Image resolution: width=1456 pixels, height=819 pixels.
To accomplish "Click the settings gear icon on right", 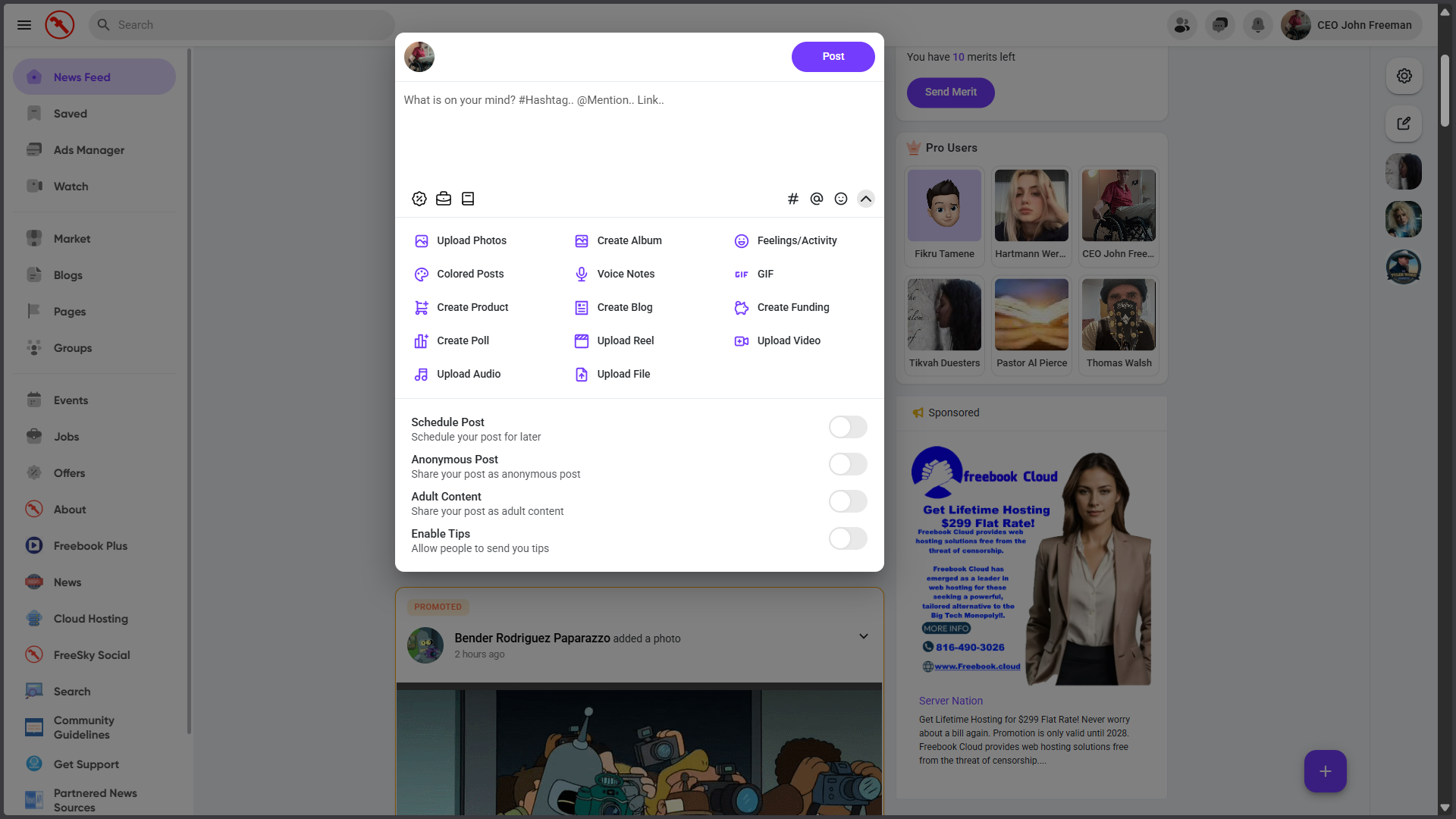I will pyautogui.click(x=1404, y=76).
